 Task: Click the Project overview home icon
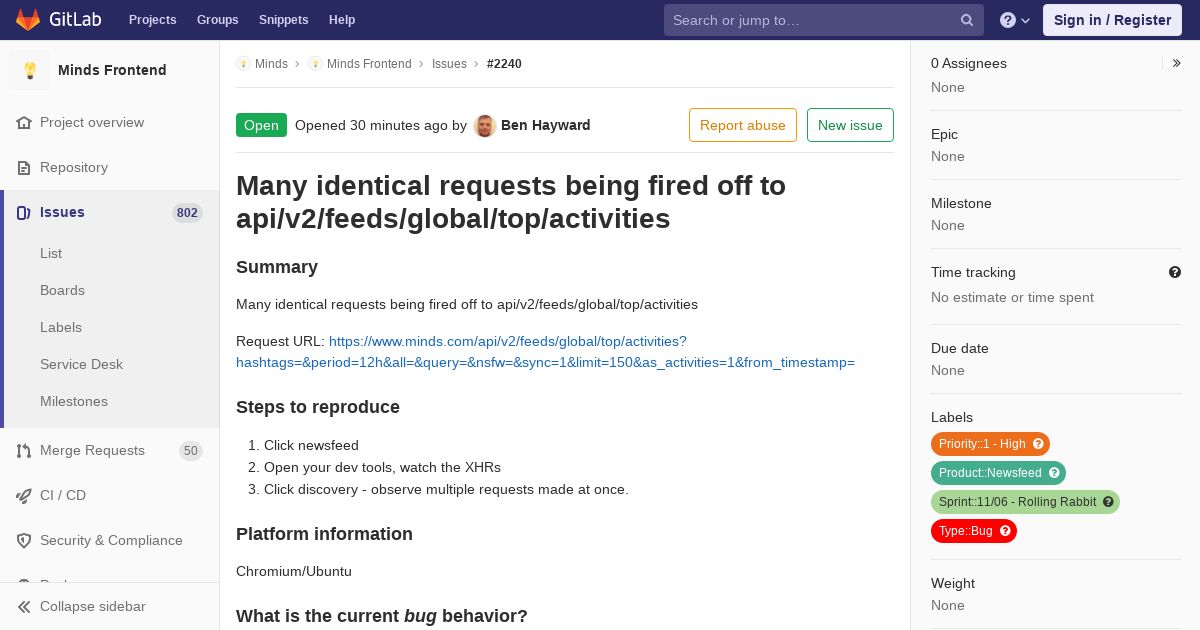[24, 123]
